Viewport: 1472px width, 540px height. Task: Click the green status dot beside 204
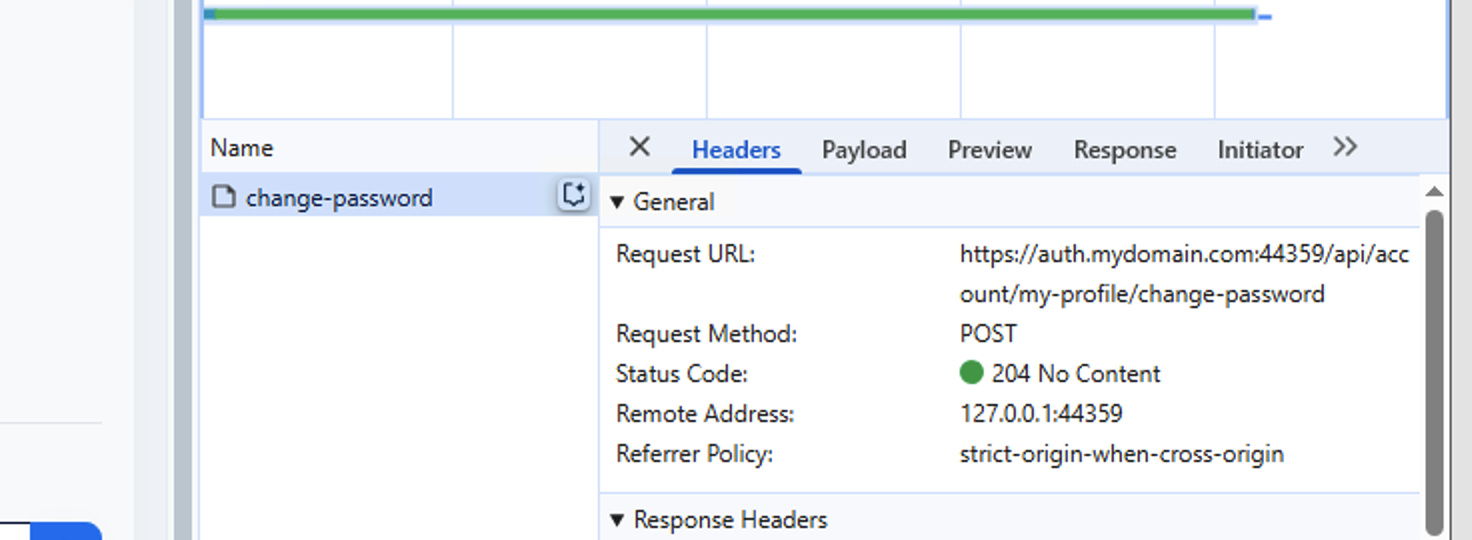coord(971,373)
